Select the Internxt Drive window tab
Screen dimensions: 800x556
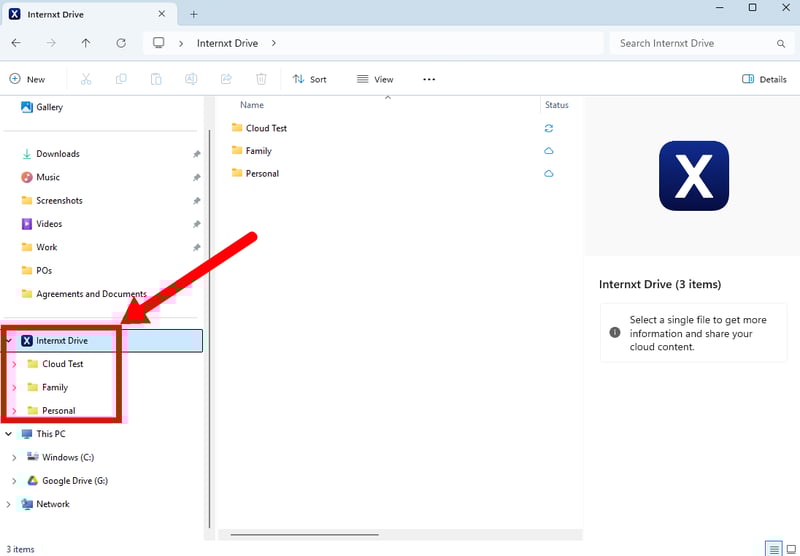[89, 14]
